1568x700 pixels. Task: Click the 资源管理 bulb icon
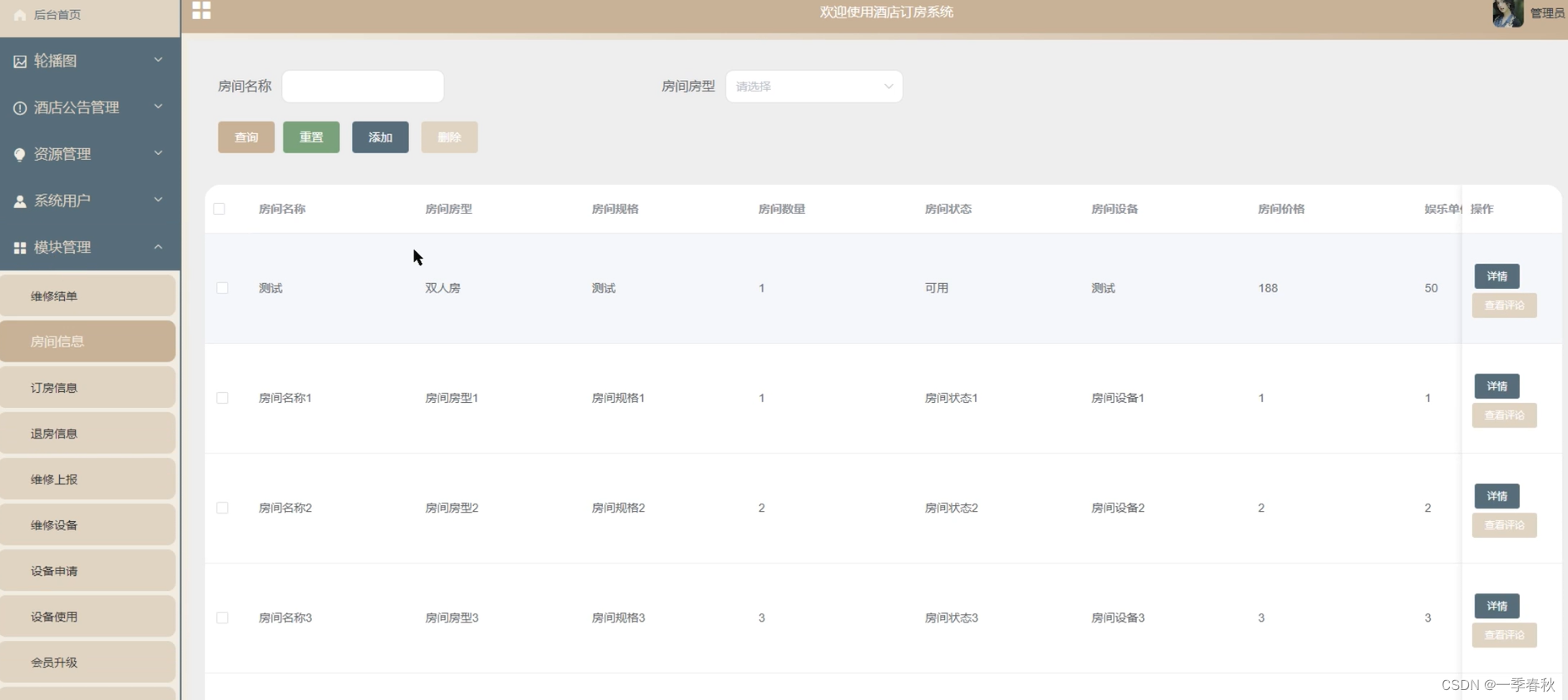click(x=20, y=154)
